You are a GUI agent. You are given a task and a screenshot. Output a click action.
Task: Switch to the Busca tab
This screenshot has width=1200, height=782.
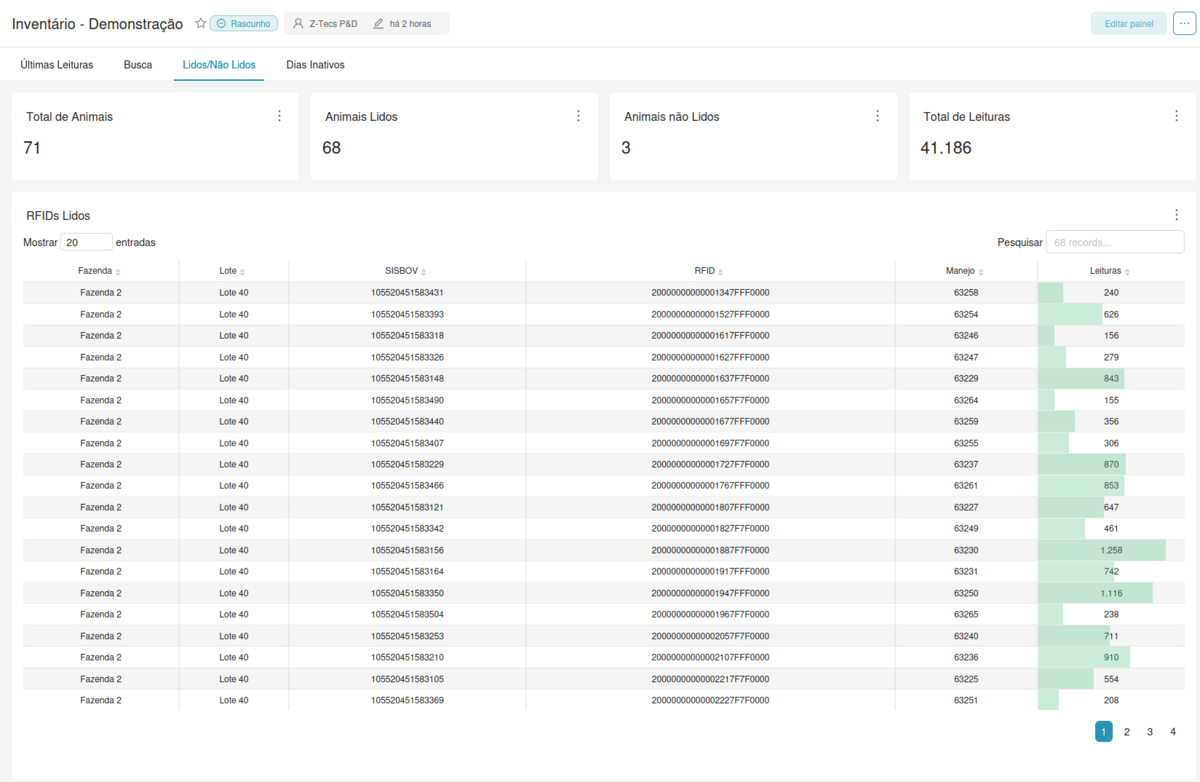[138, 63]
